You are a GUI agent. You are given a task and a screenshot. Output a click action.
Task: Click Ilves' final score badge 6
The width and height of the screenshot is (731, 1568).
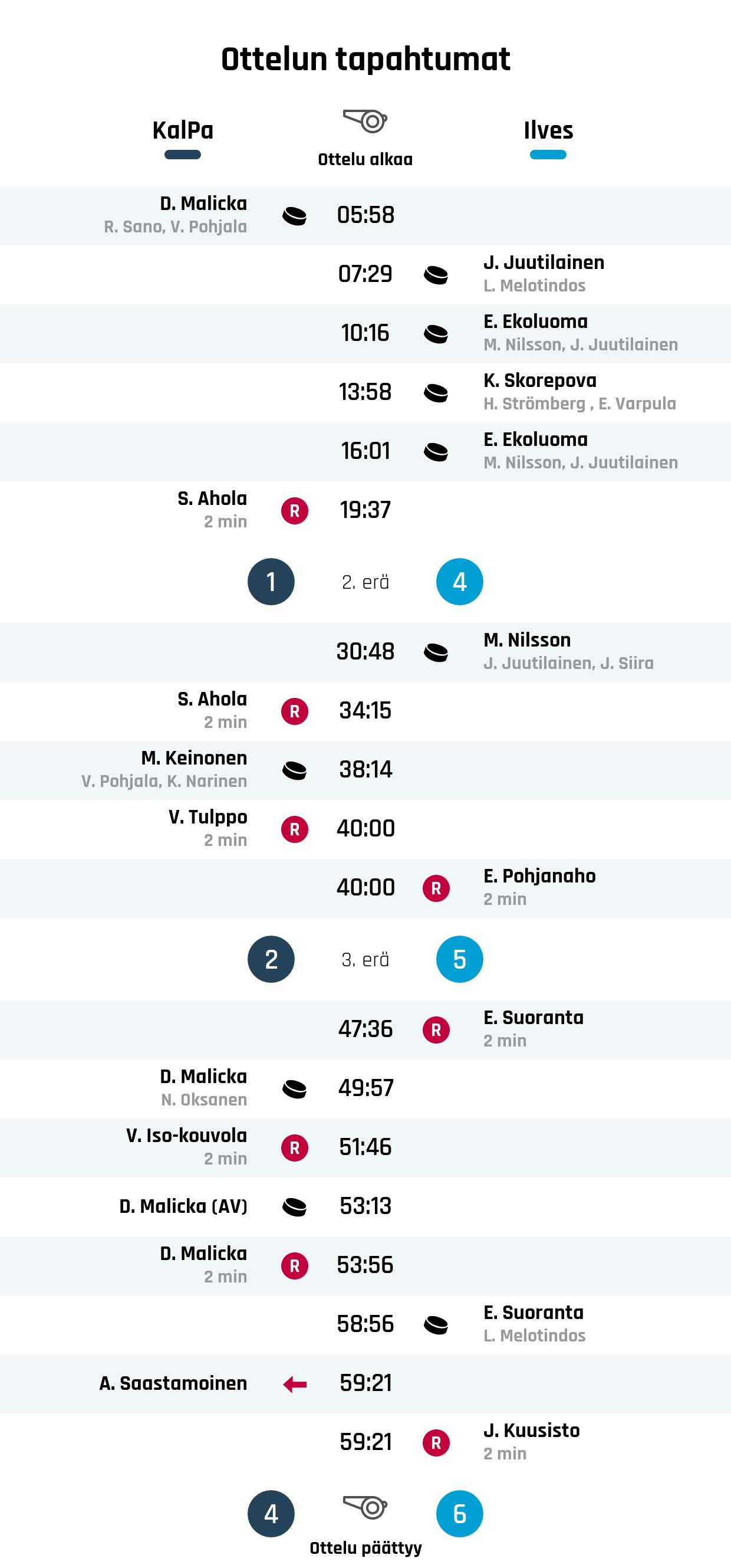pyautogui.click(x=460, y=1514)
